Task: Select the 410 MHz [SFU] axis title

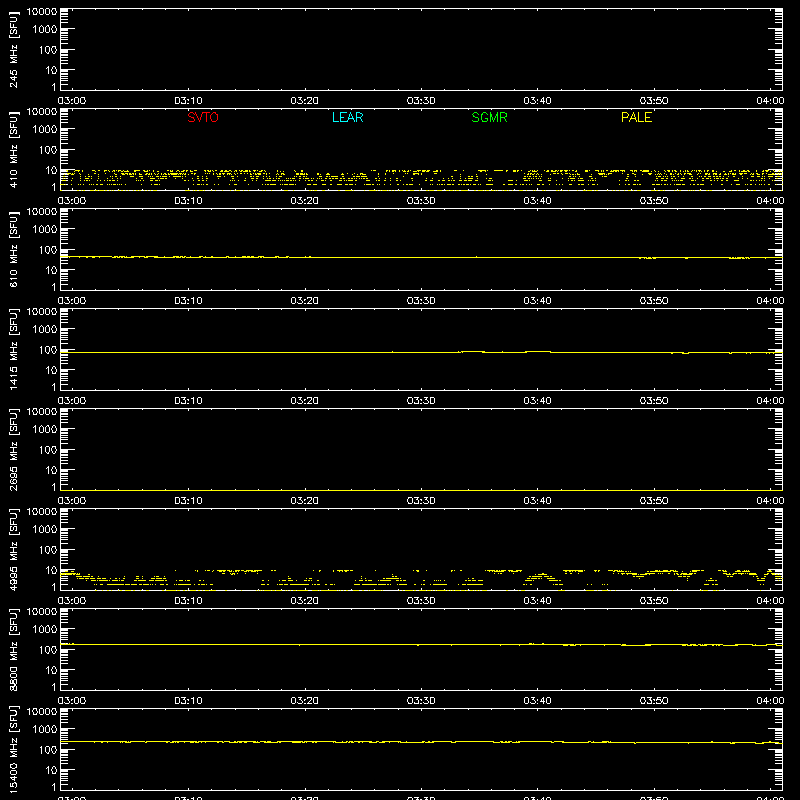Action: [x=13, y=149]
